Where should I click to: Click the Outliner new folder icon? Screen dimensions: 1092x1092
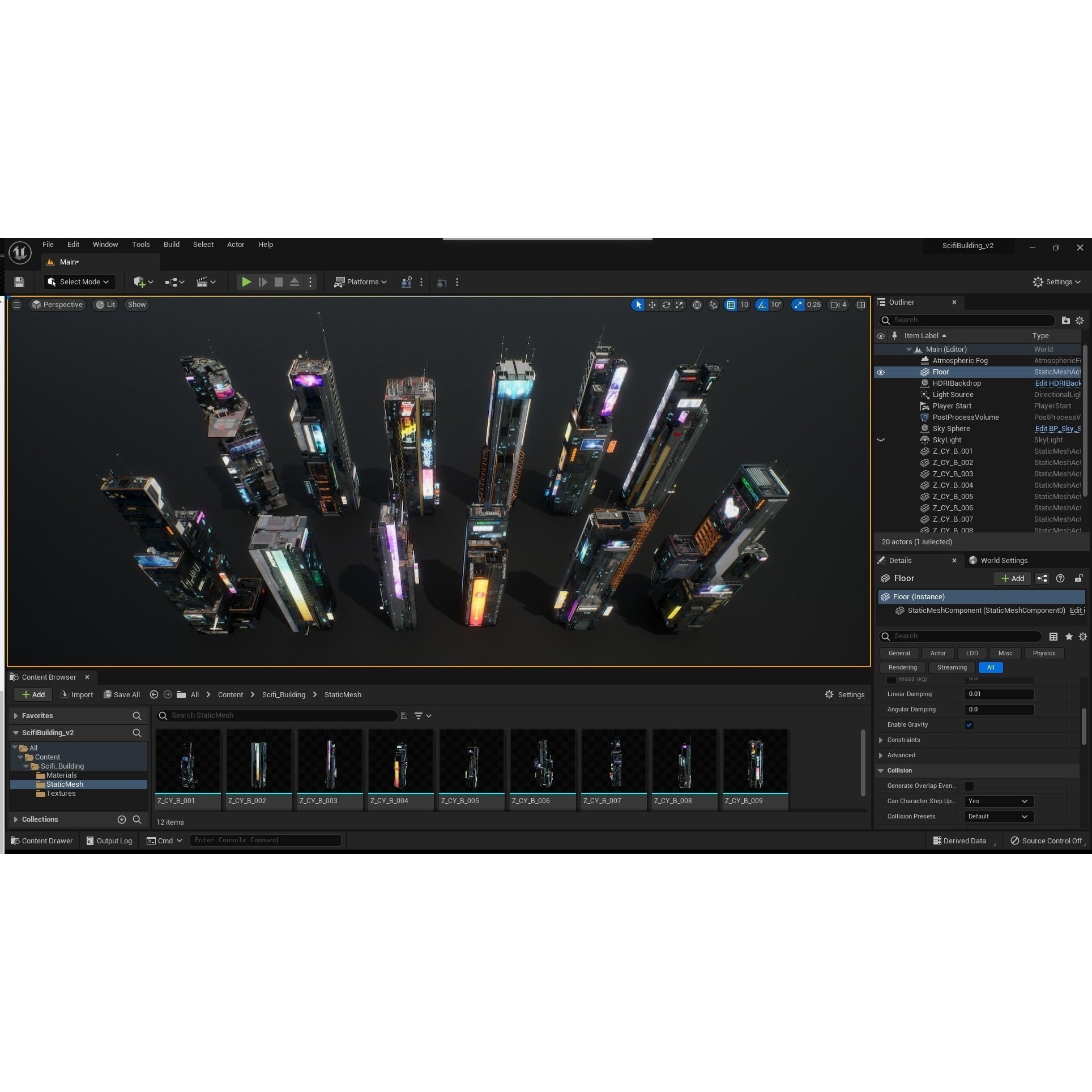coord(1065,320)
